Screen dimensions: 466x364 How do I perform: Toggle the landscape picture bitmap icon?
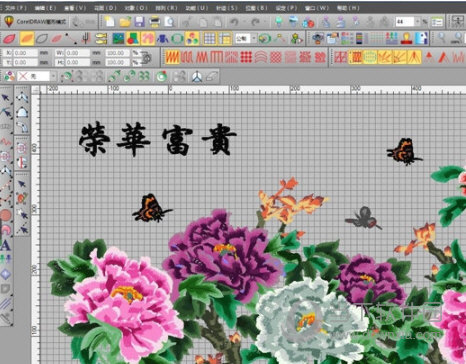pyautogui.click(x=118, y=38)
